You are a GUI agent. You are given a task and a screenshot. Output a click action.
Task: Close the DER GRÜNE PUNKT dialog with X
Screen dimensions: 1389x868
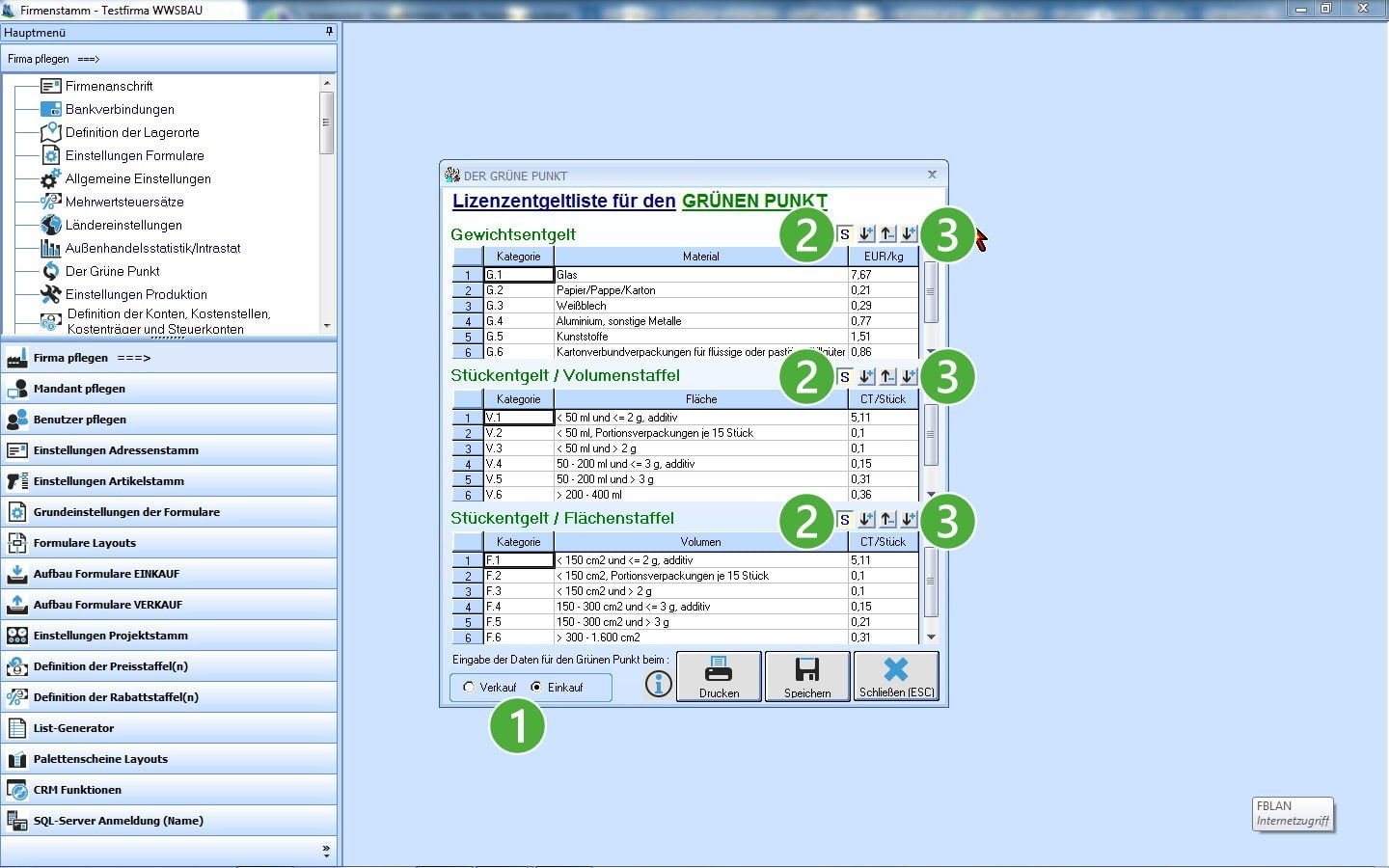coord(932,175)
